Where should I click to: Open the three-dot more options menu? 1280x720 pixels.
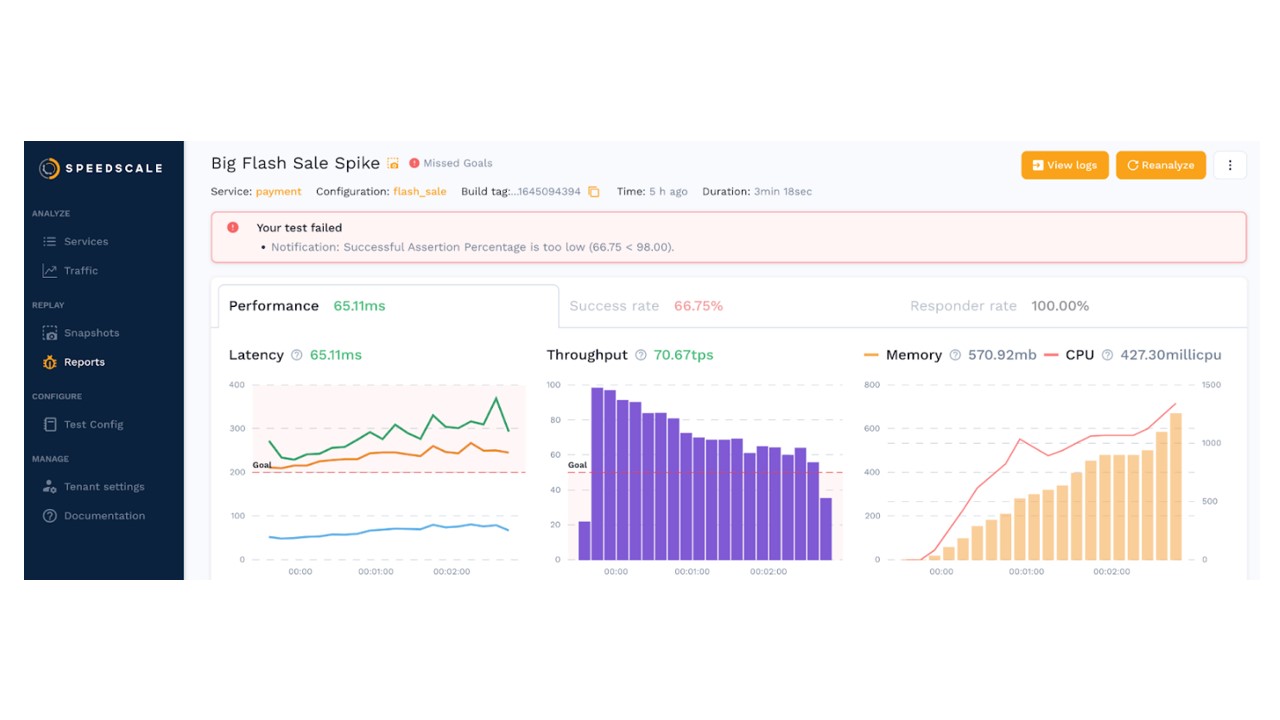[x=1230, y=165]
